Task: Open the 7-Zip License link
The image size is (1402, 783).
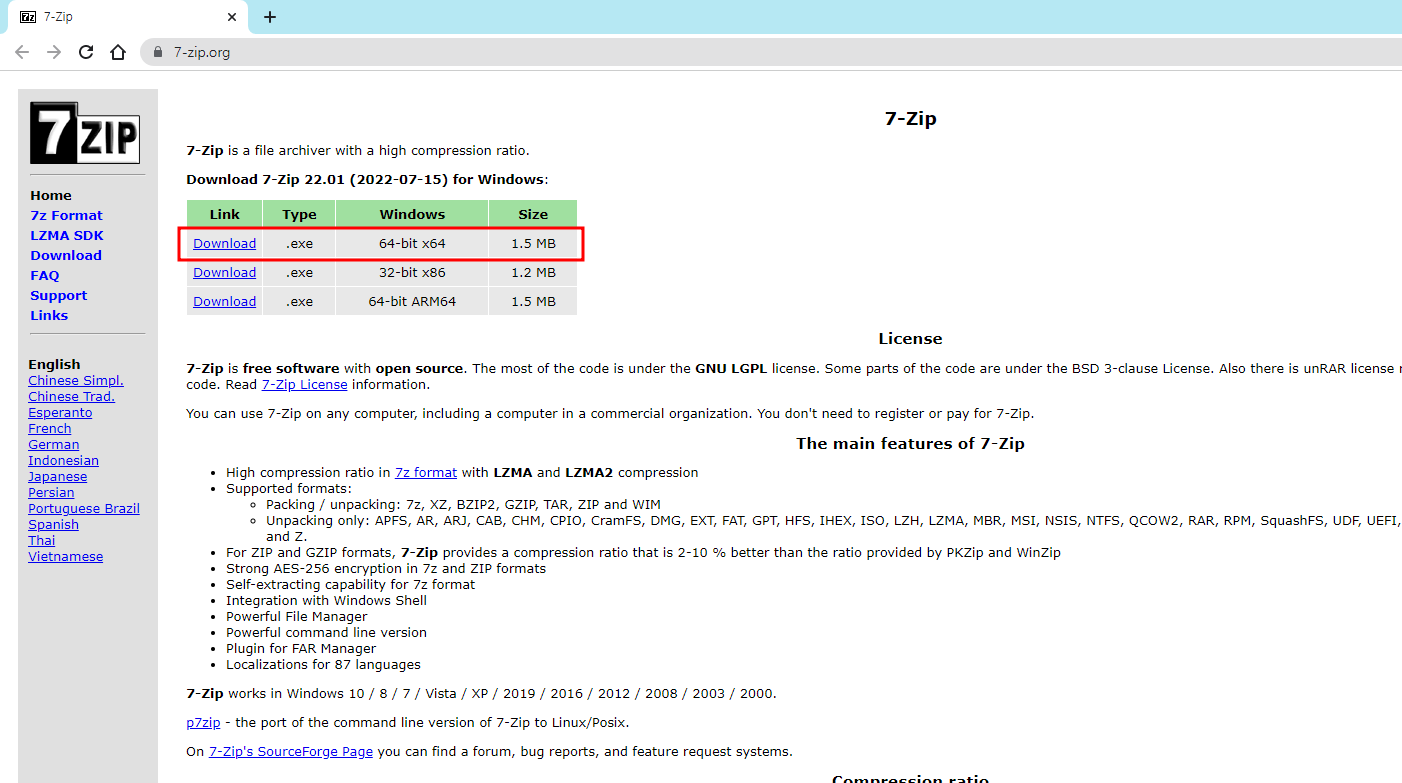Action: coord(305,385)
